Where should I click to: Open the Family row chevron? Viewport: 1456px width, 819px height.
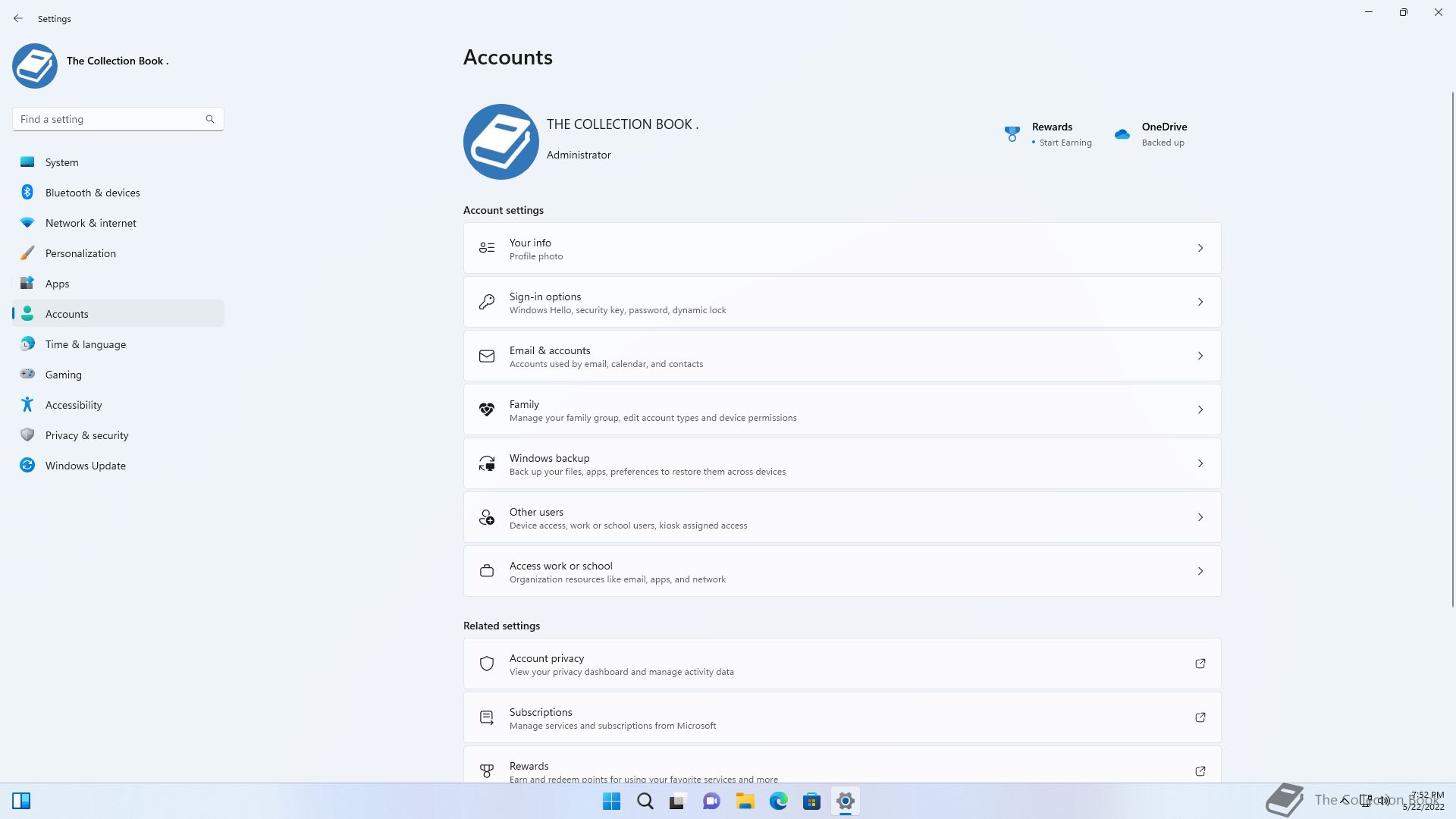click(1200, 409)
